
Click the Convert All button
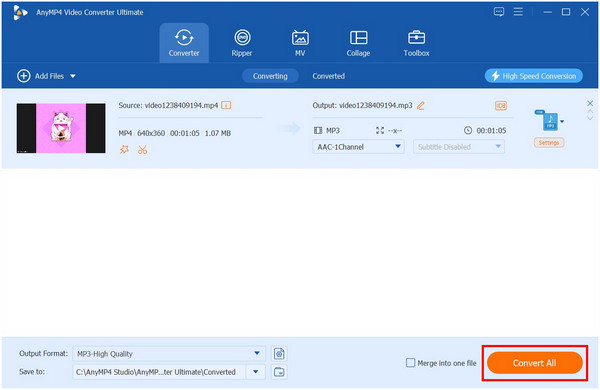point(535,363)
